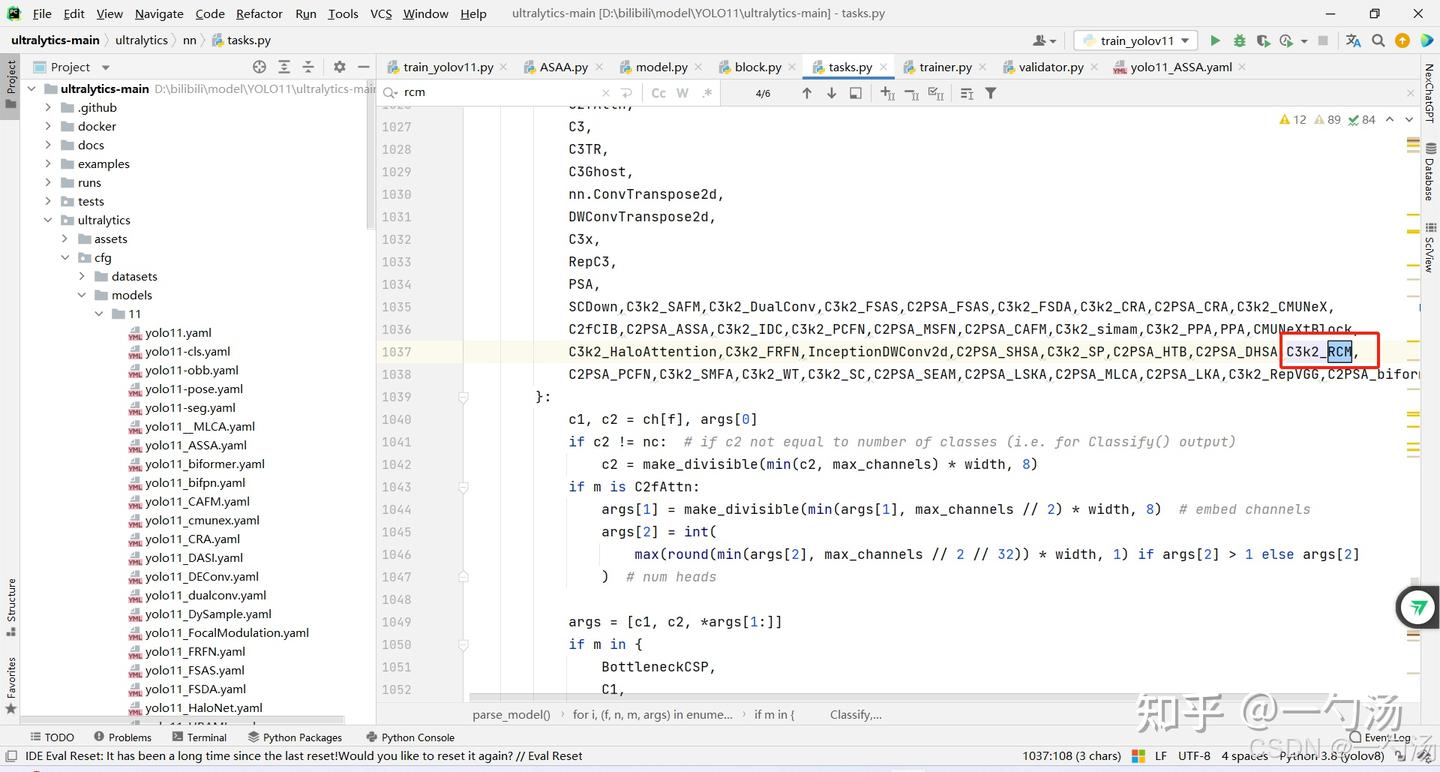Click the Search Everywhere magnifier icon

coord(1378,41)
